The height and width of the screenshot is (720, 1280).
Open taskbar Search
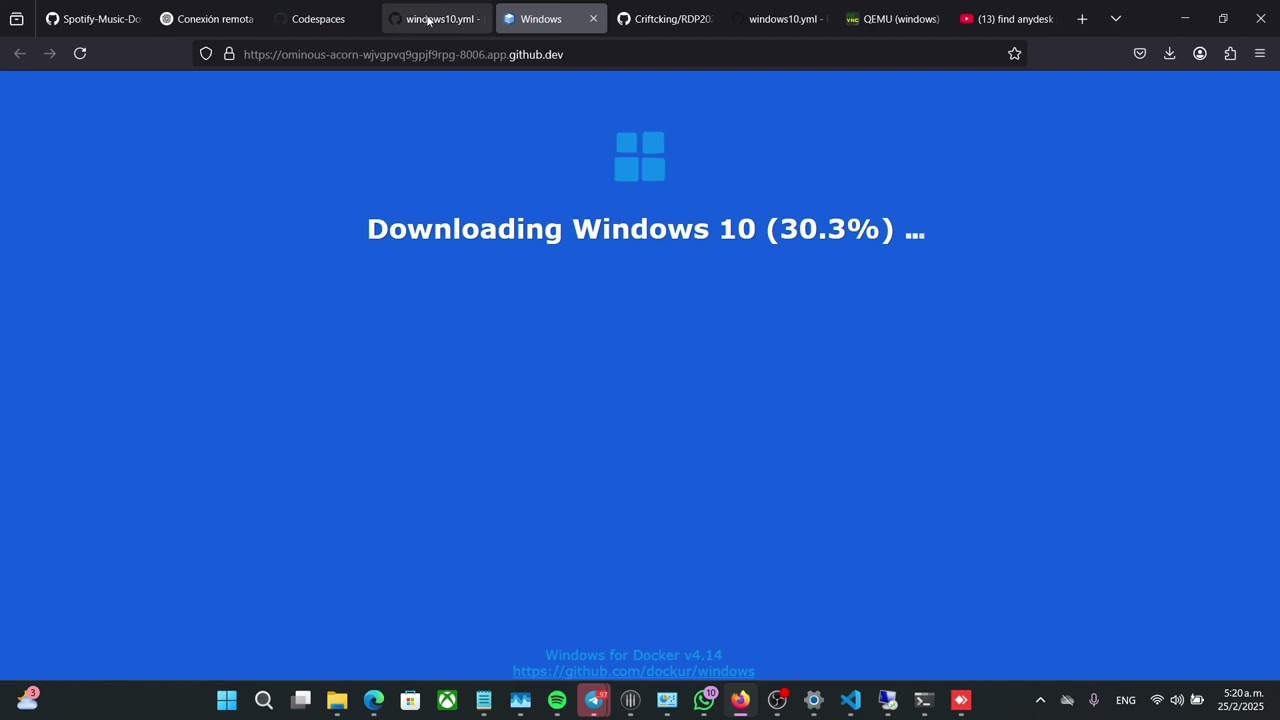point(264,700)
